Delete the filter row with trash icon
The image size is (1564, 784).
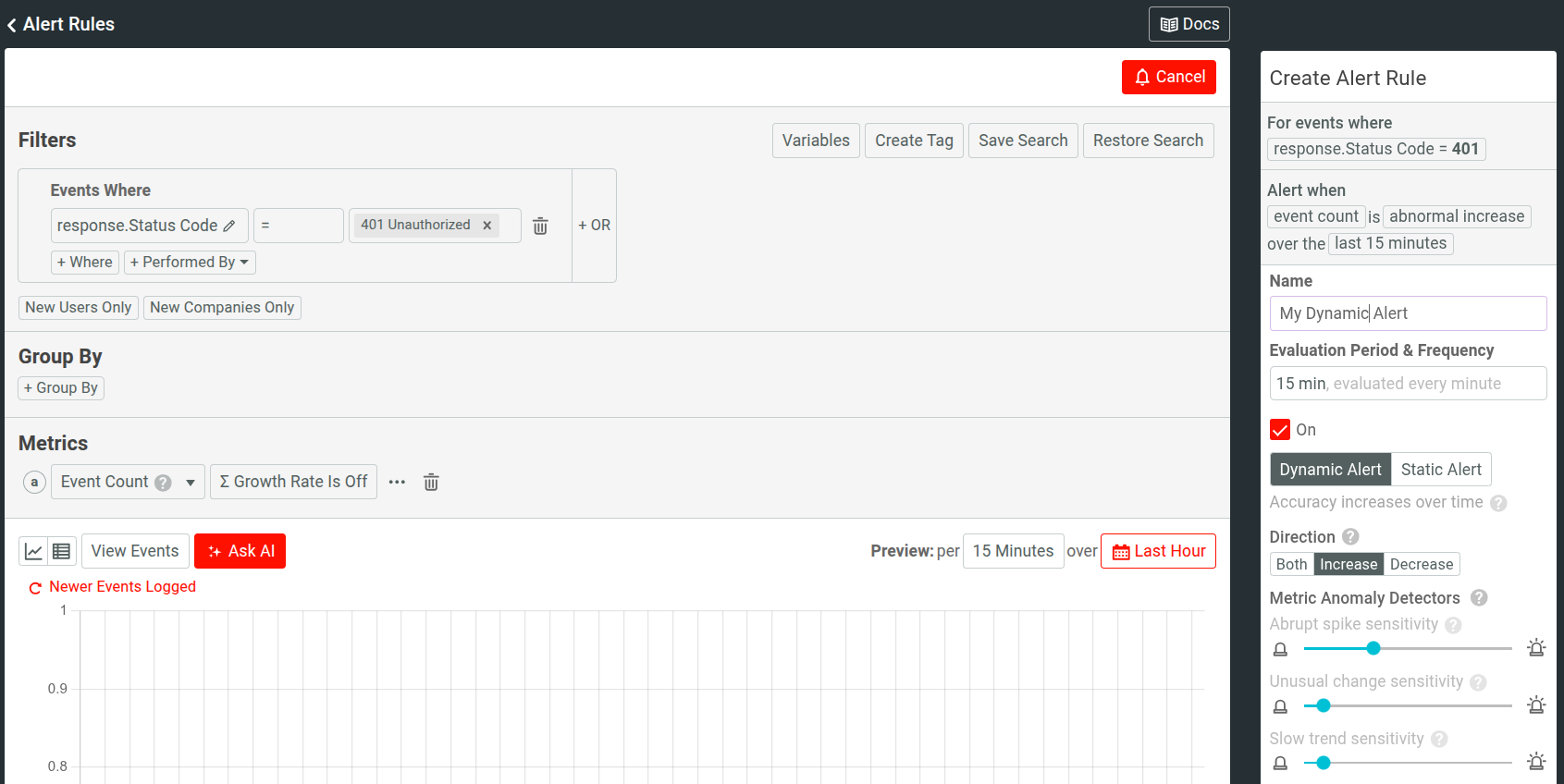[540, 226]
